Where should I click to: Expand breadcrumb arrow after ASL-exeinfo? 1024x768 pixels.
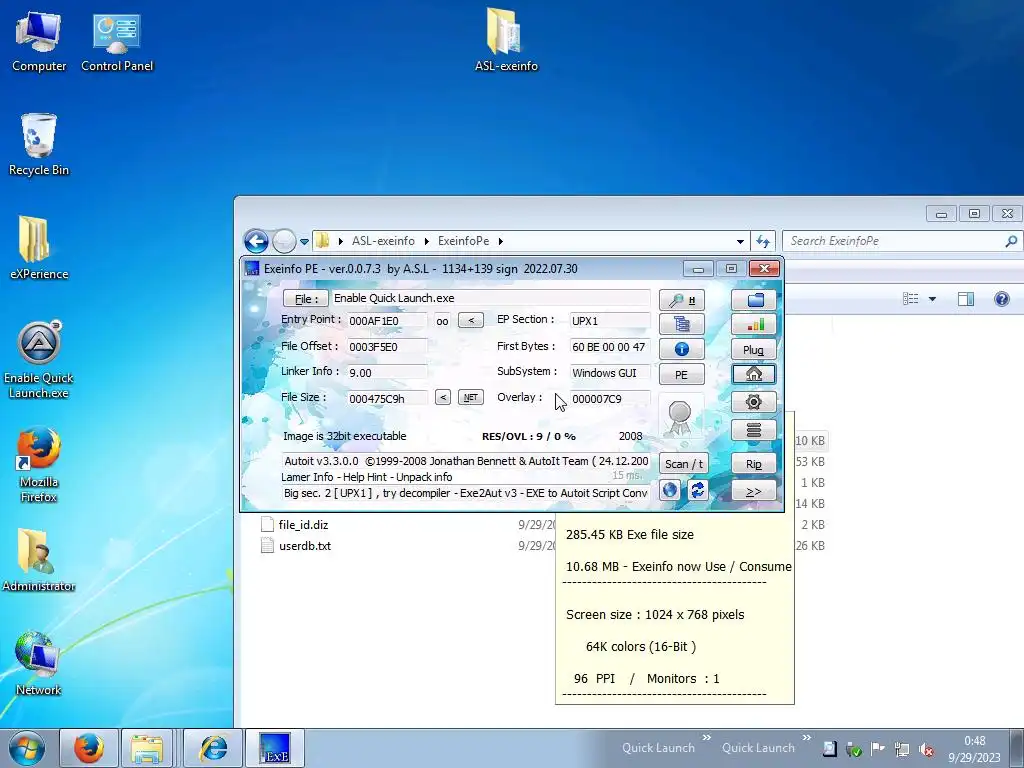426,242
